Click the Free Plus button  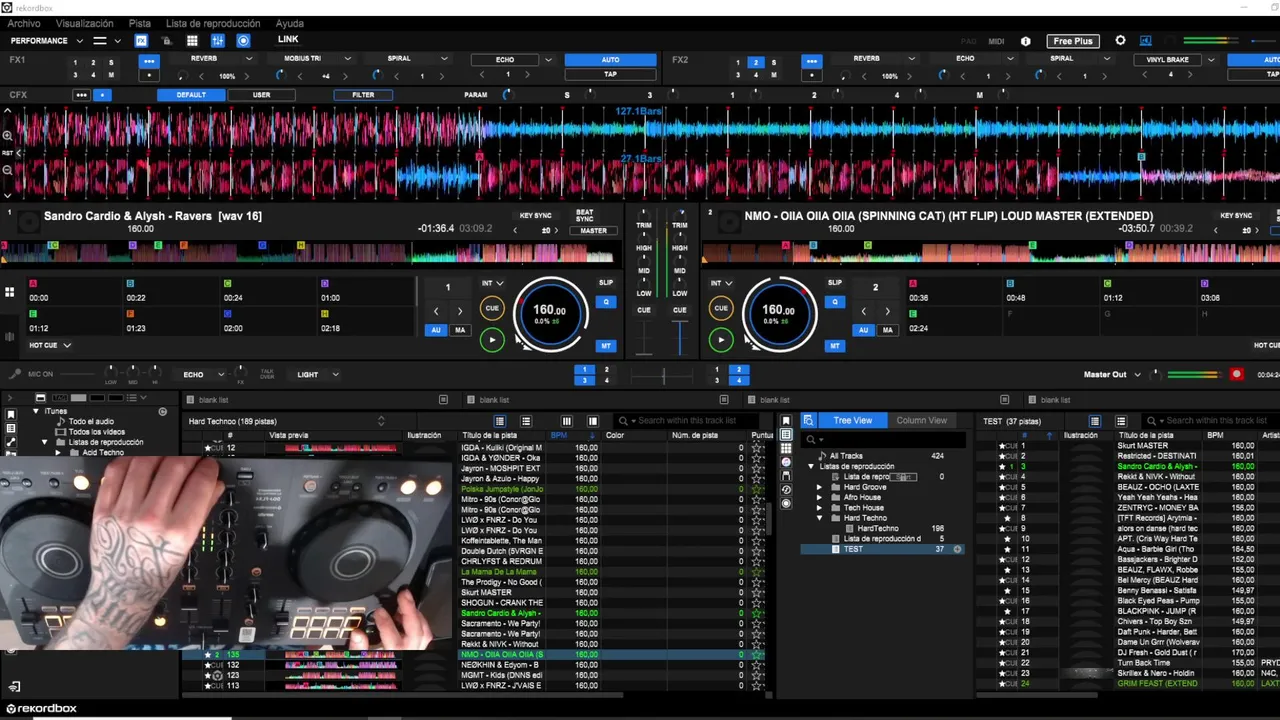click(1072, 41)
